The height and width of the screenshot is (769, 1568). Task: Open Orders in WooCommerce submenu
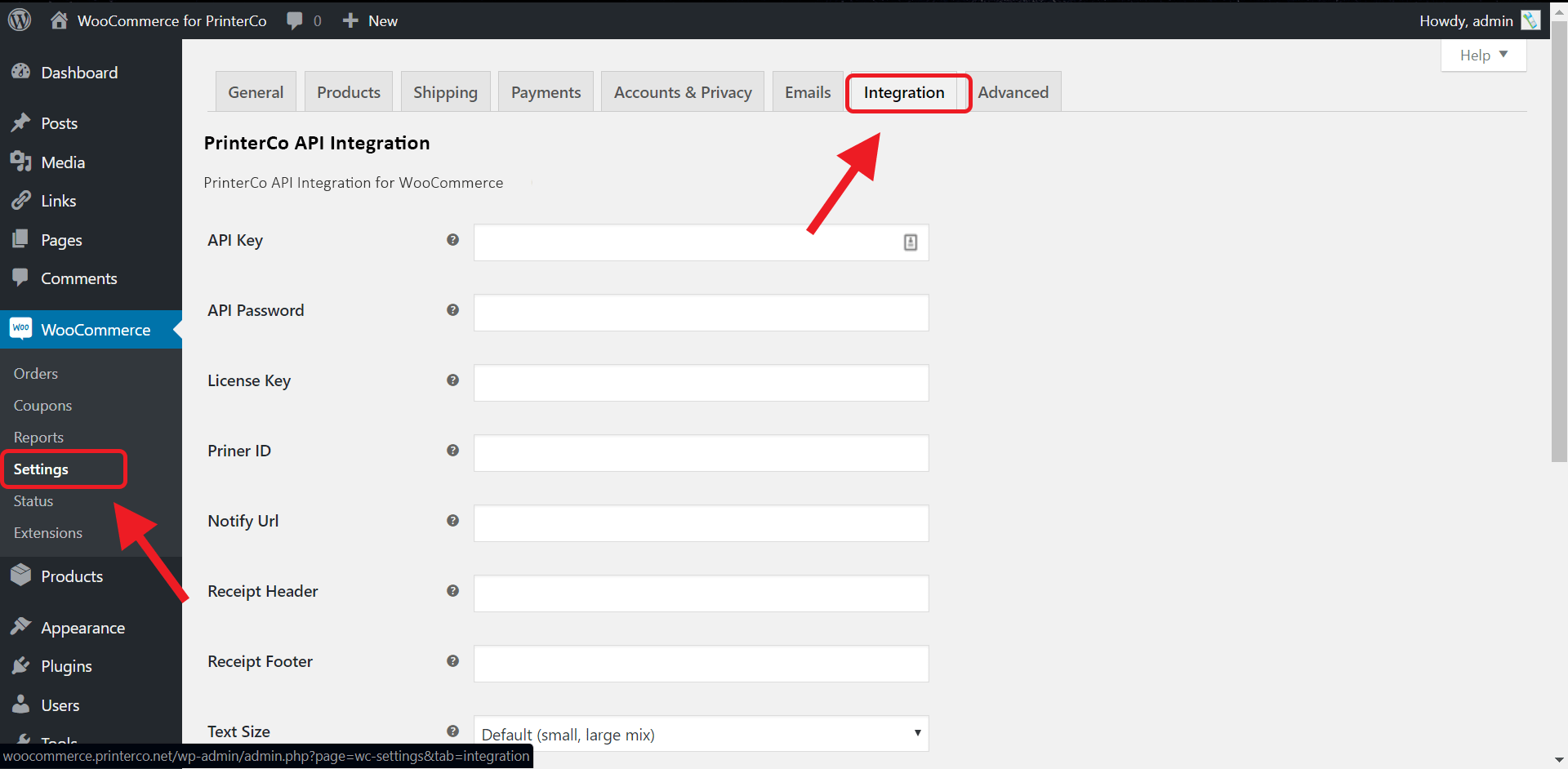tap(36, 374)
